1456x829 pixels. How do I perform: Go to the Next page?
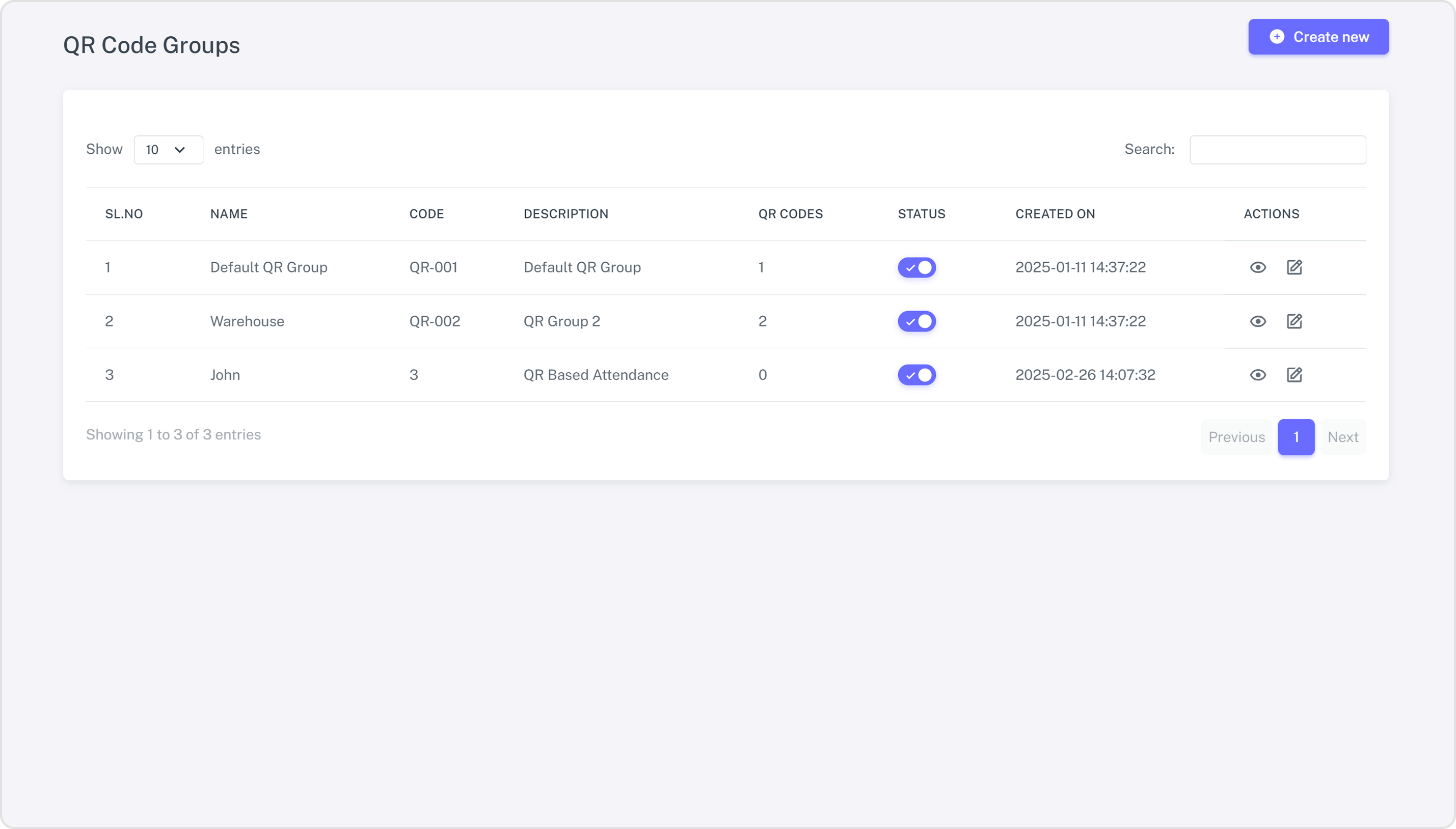[x=1342, y=437]
